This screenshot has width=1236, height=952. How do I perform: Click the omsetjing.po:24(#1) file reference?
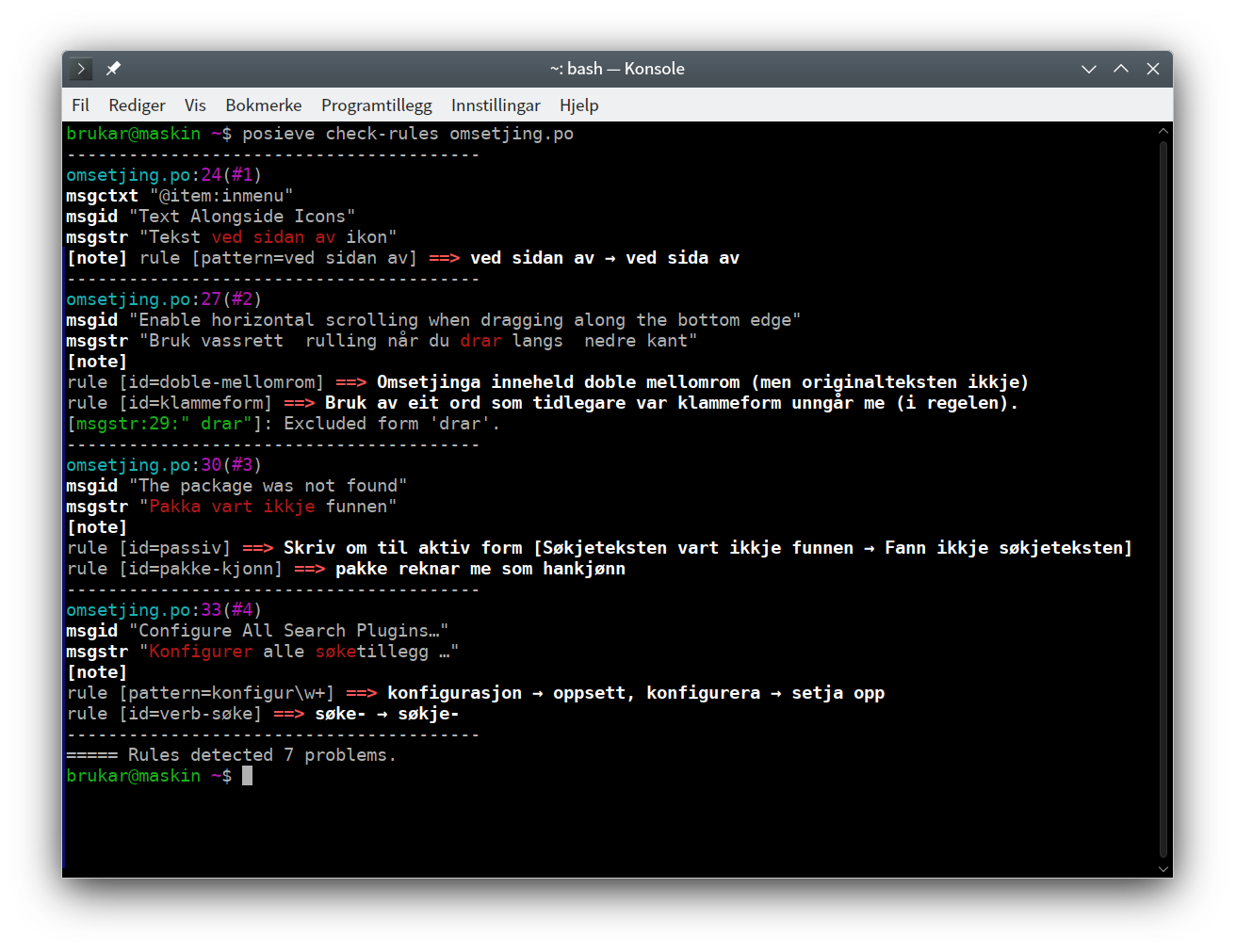click(x=164, y=175)
